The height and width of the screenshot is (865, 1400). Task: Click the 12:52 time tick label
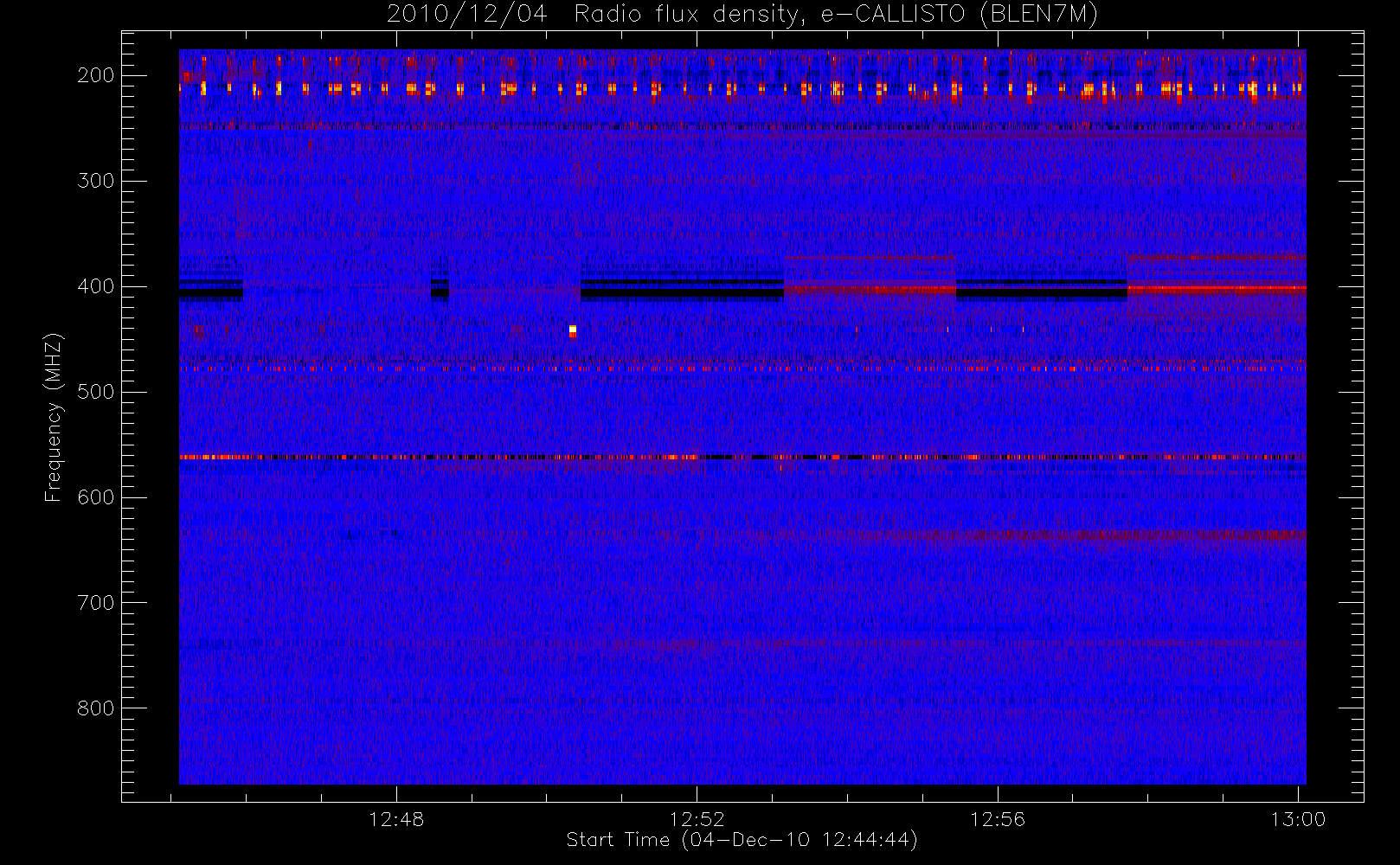click(697, 819)
